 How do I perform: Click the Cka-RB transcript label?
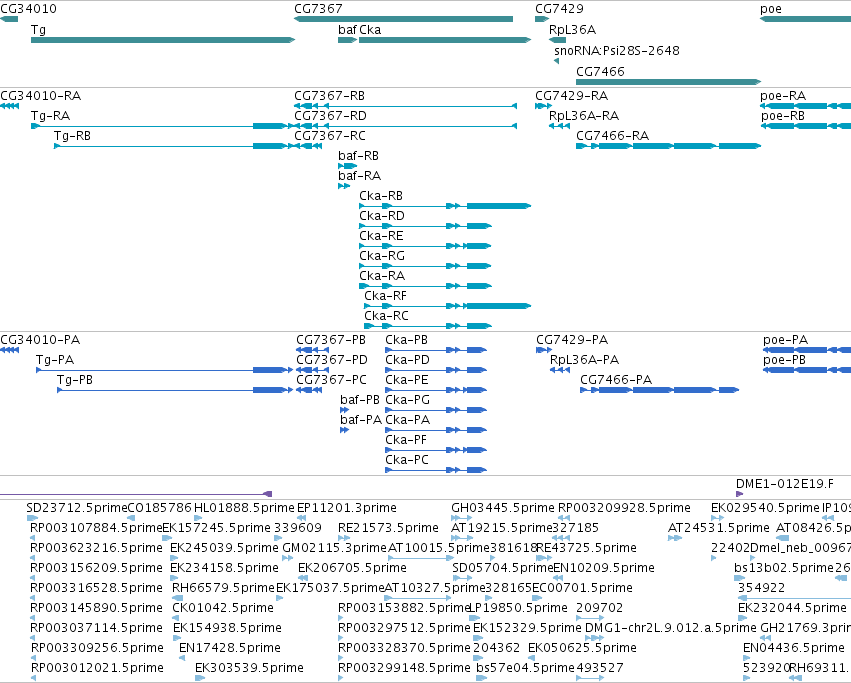point(381,196)
